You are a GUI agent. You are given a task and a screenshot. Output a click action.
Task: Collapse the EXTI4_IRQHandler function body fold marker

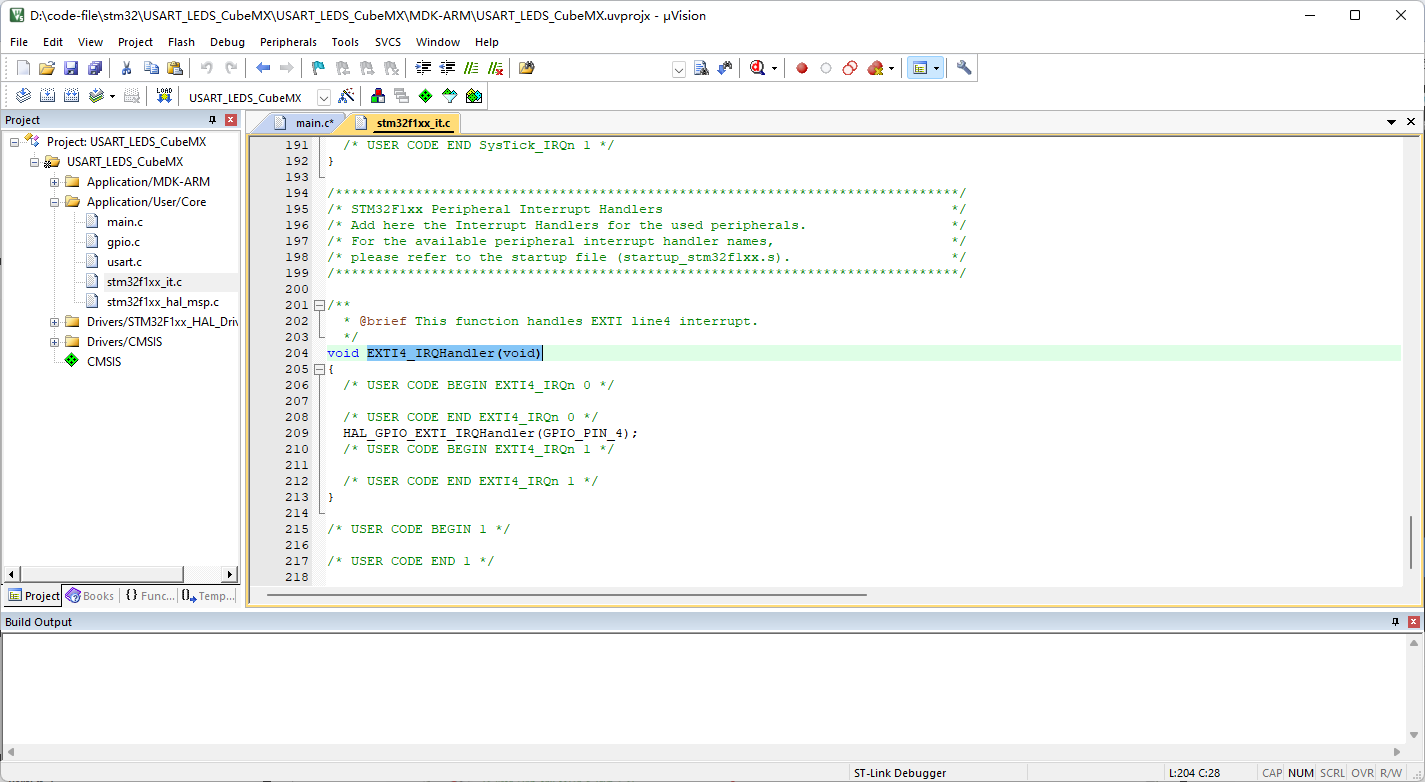click(319, 369)
